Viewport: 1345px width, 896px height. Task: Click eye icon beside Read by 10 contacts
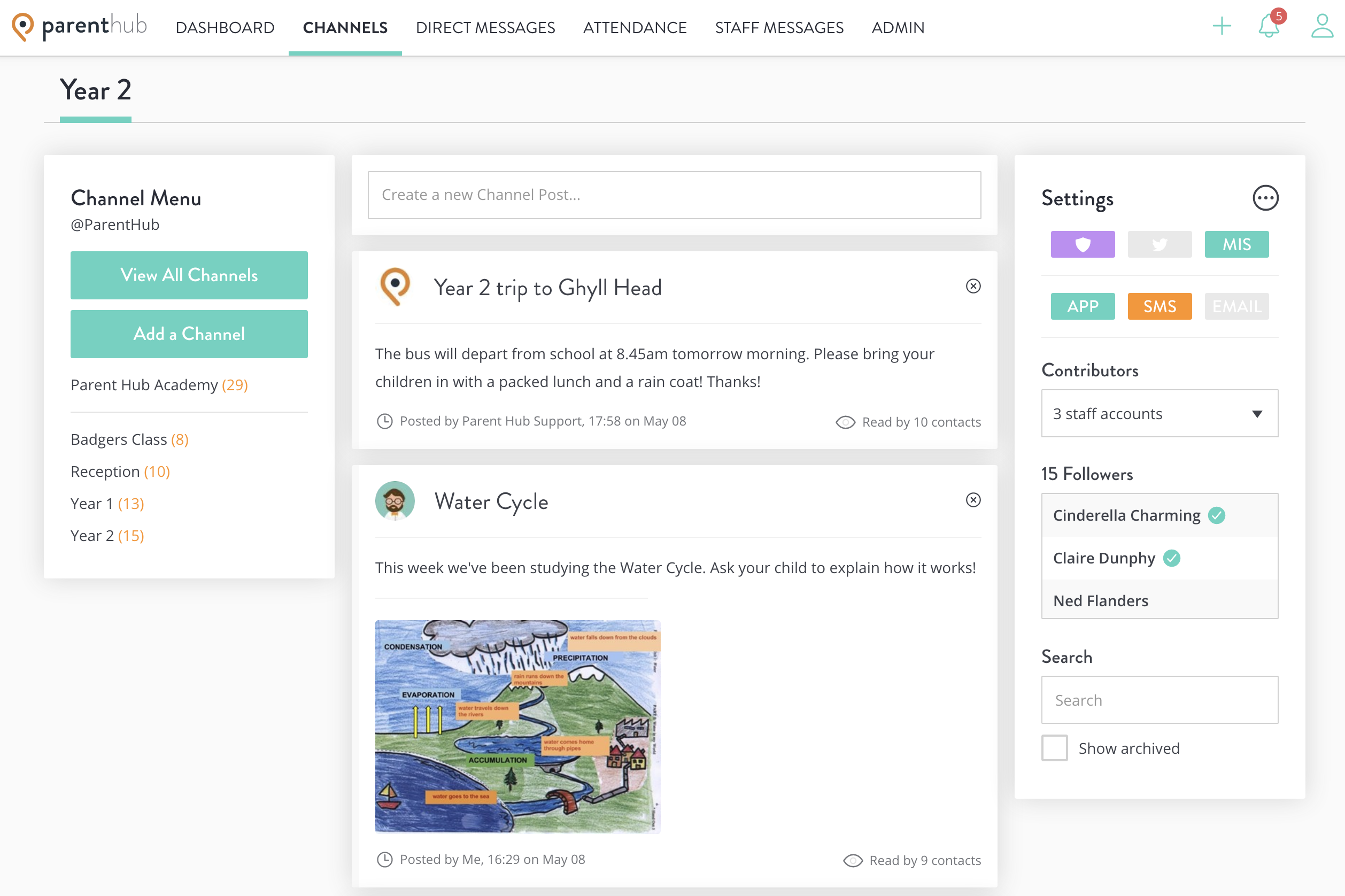pos(845,422)
